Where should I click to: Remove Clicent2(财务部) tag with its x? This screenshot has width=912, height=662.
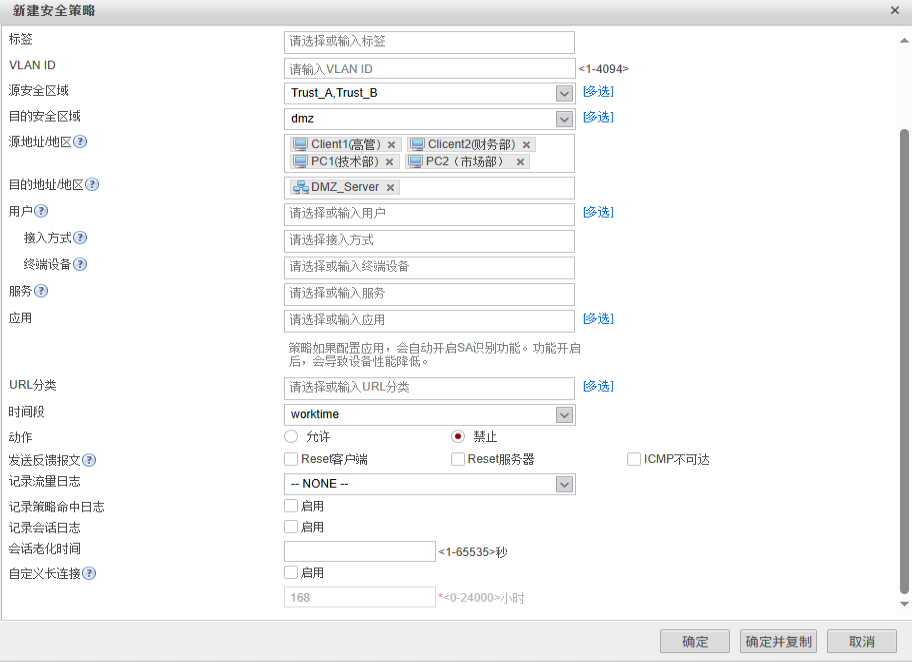(x=526, y=145)
